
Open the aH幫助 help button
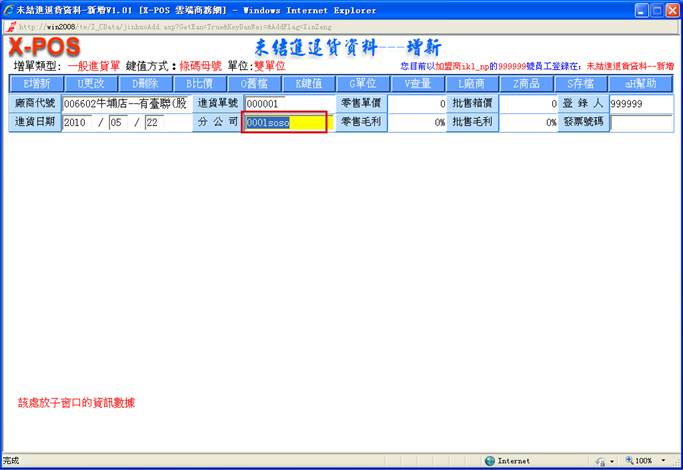point(641,84)
